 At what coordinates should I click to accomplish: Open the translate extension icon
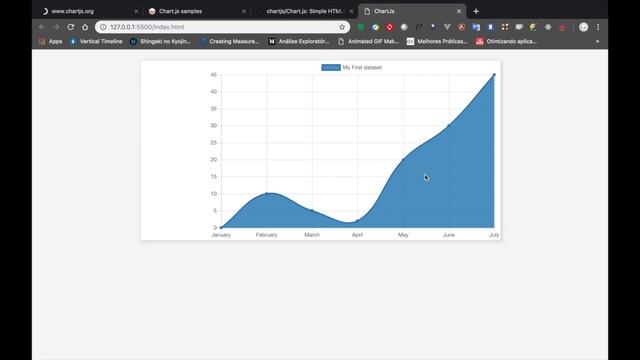point(476,27)
